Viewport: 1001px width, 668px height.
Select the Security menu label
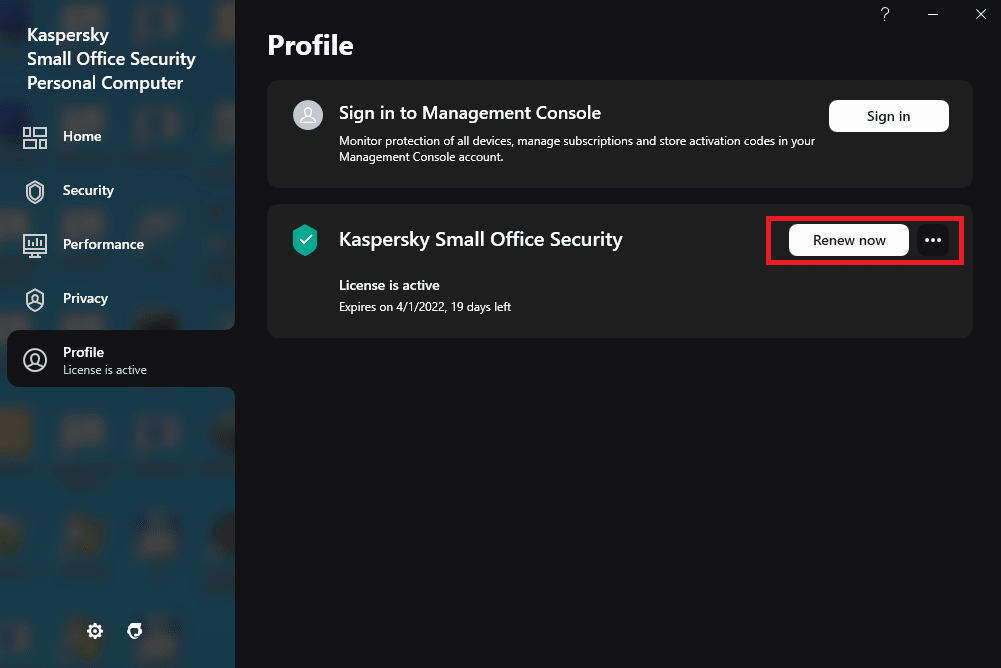pos(88,191)
